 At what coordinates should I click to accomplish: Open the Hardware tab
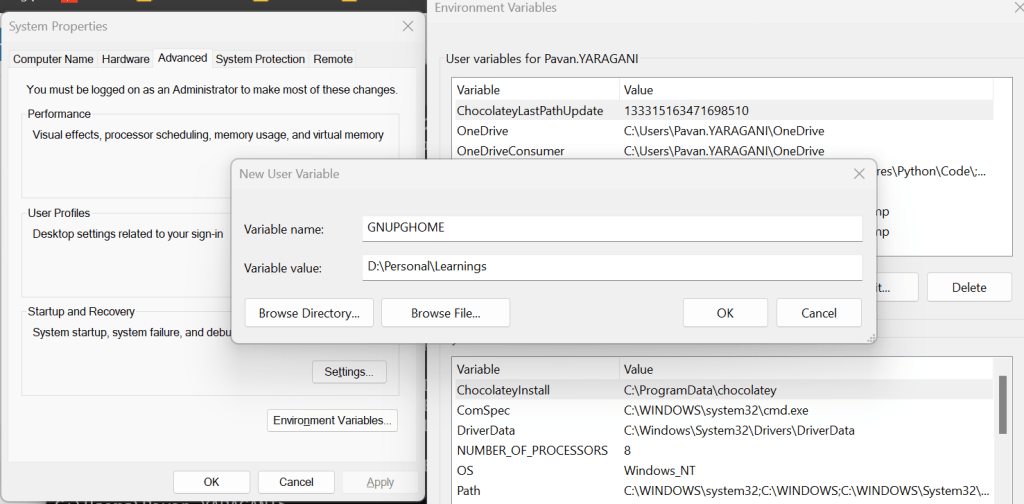126,59
